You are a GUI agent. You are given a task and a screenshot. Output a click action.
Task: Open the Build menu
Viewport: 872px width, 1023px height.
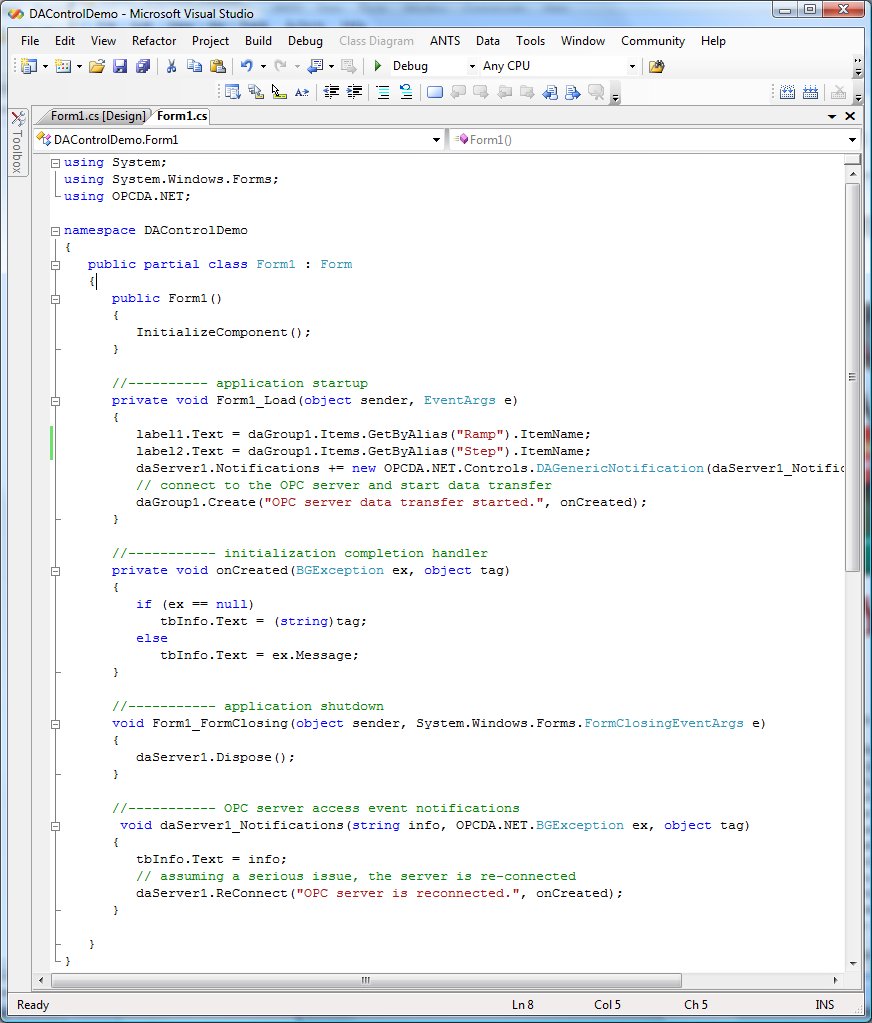[258, 40]
